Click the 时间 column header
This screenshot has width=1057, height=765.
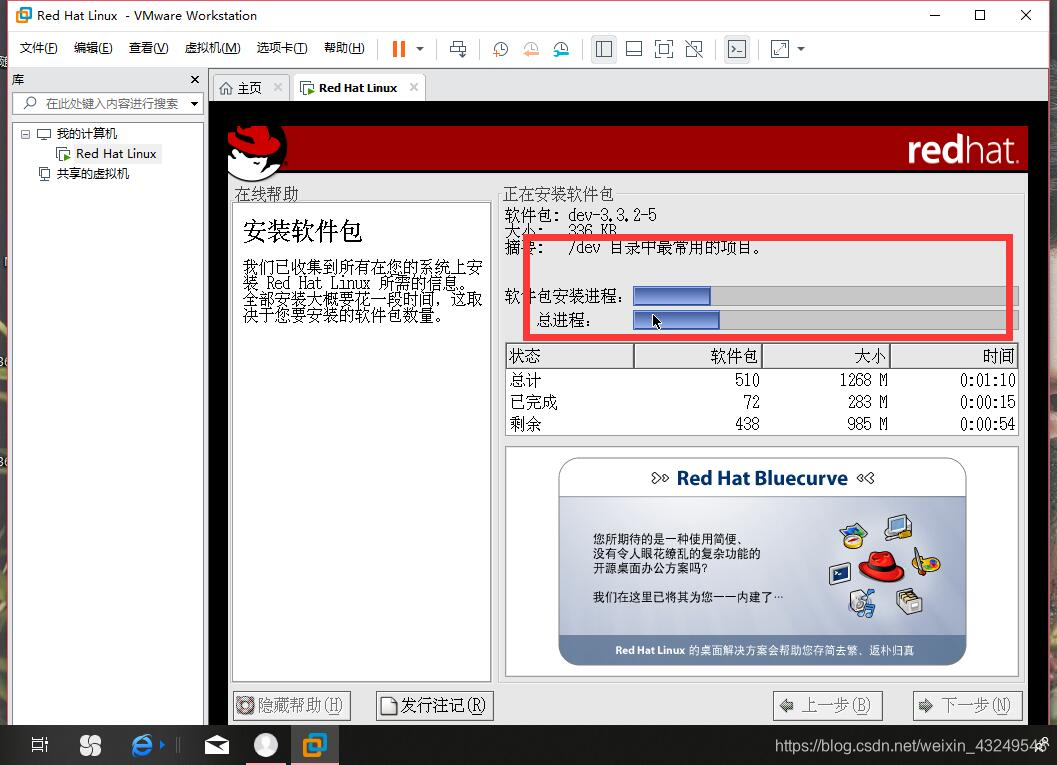[x=954, y=356]
